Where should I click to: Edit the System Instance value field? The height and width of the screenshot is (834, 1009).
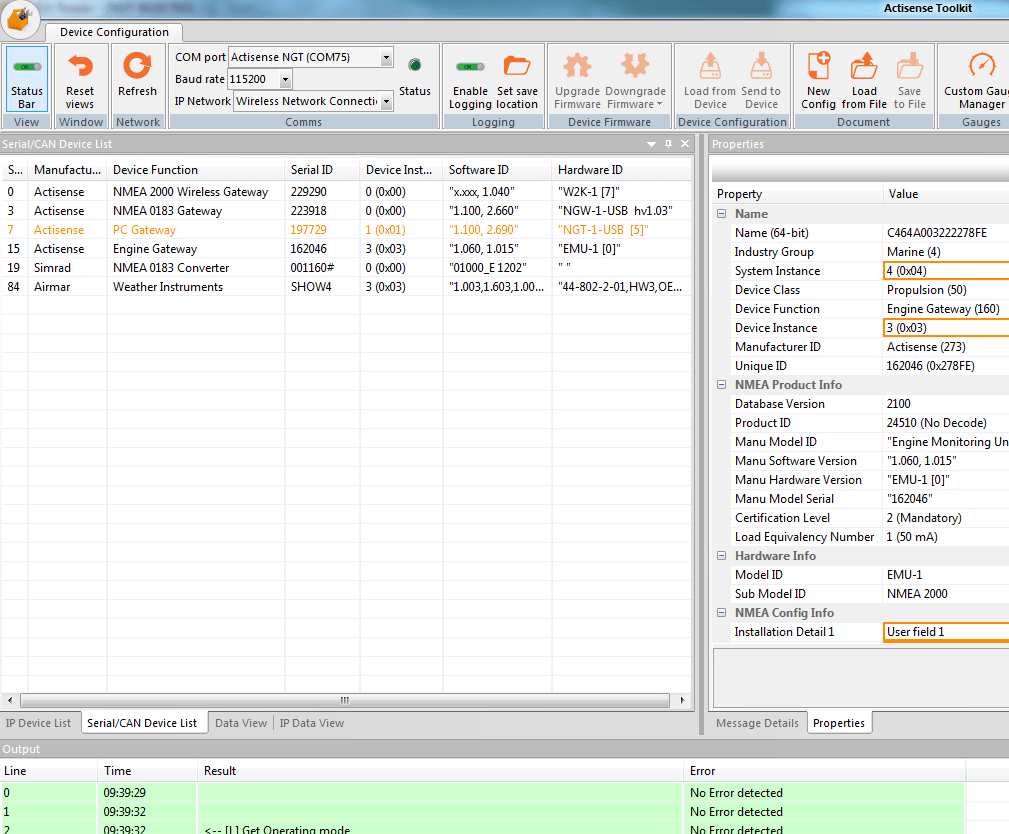pyautogui.click(x=947, y=271)
